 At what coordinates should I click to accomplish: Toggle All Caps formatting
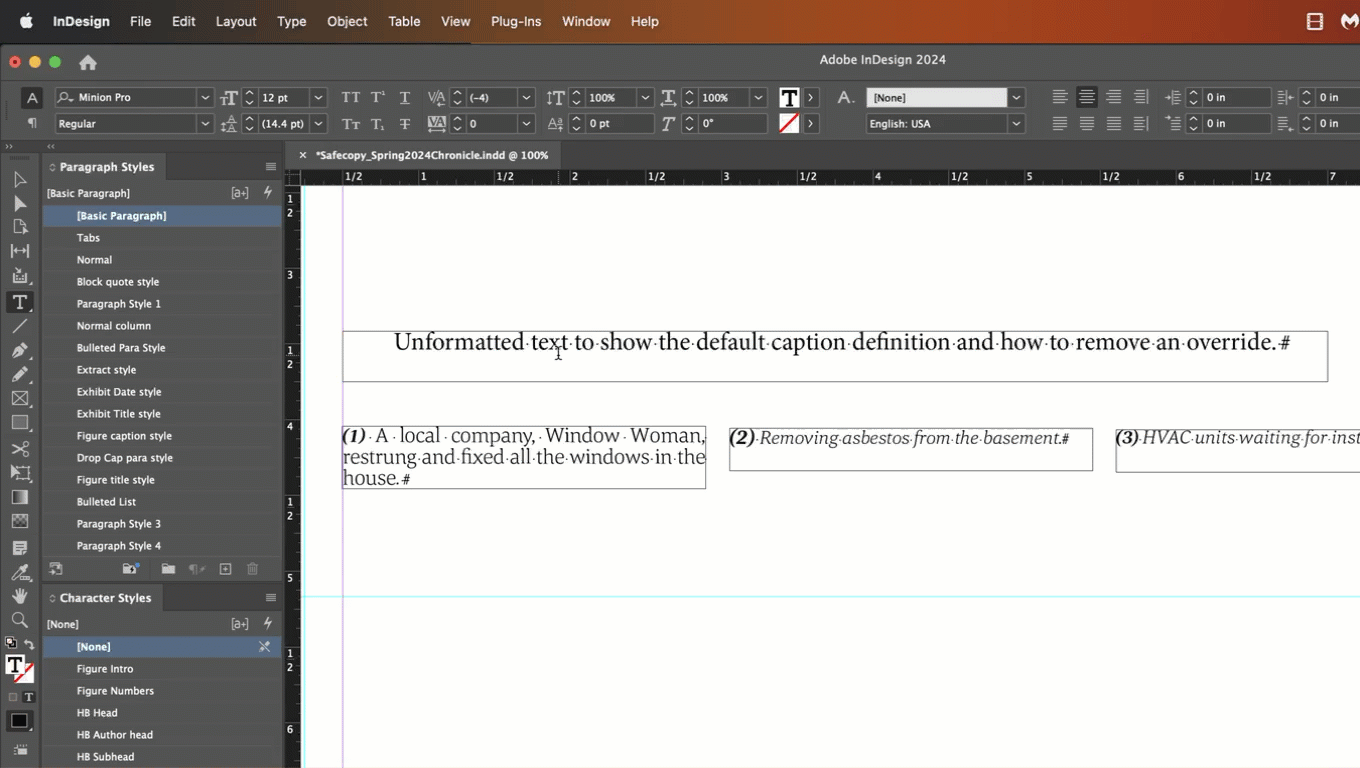tap(350, 98)
